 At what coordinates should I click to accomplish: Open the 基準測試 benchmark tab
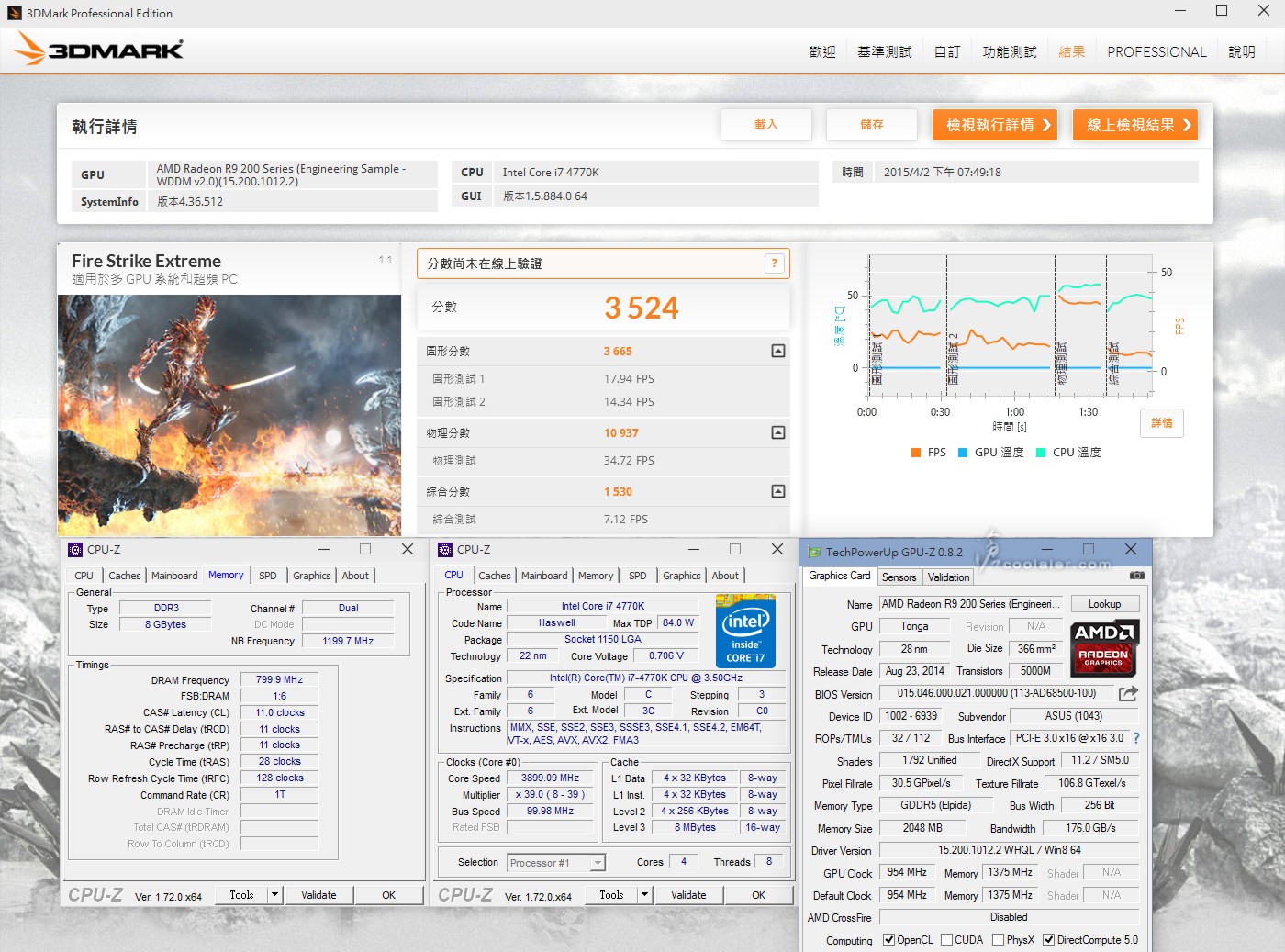(885, 52)
